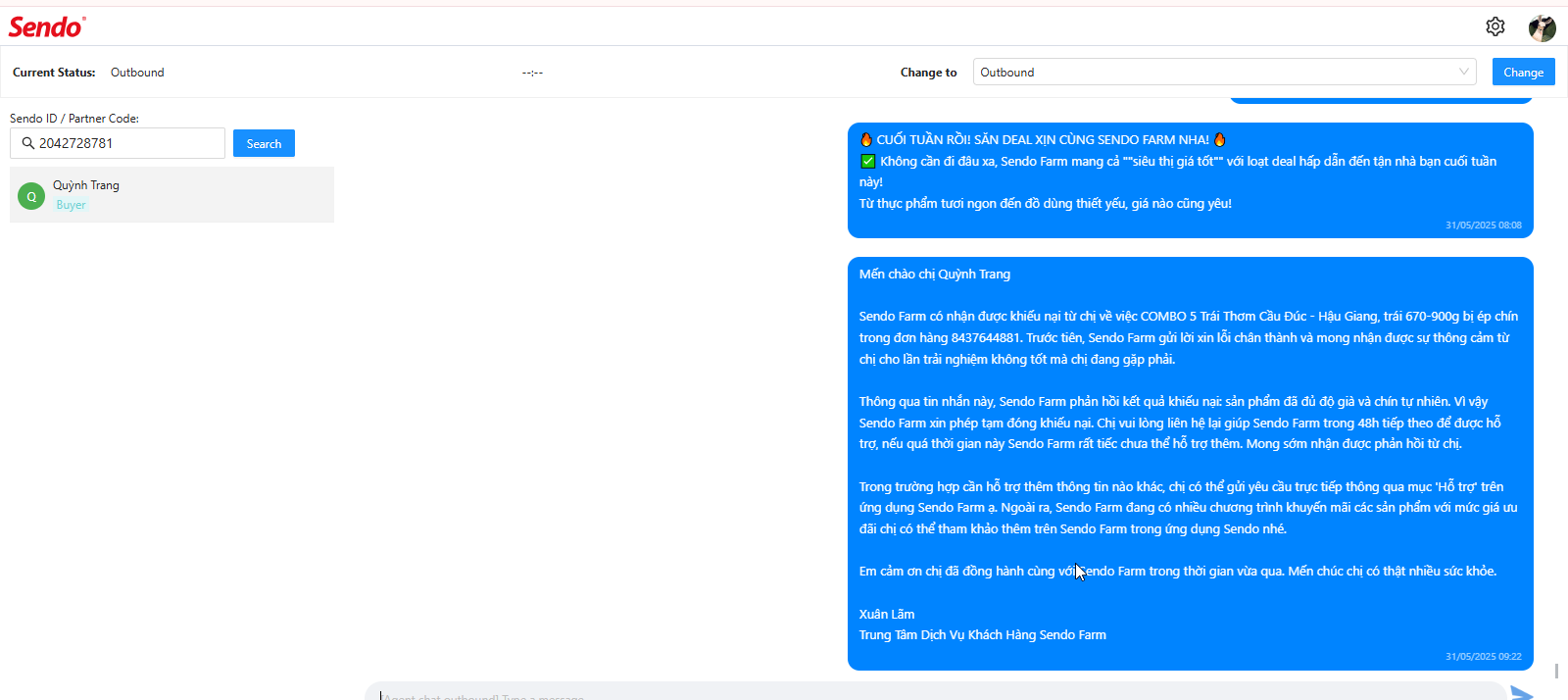Focus the agent chat message input box
This screenshot has height=700, width=1568.
pos(935,692)
